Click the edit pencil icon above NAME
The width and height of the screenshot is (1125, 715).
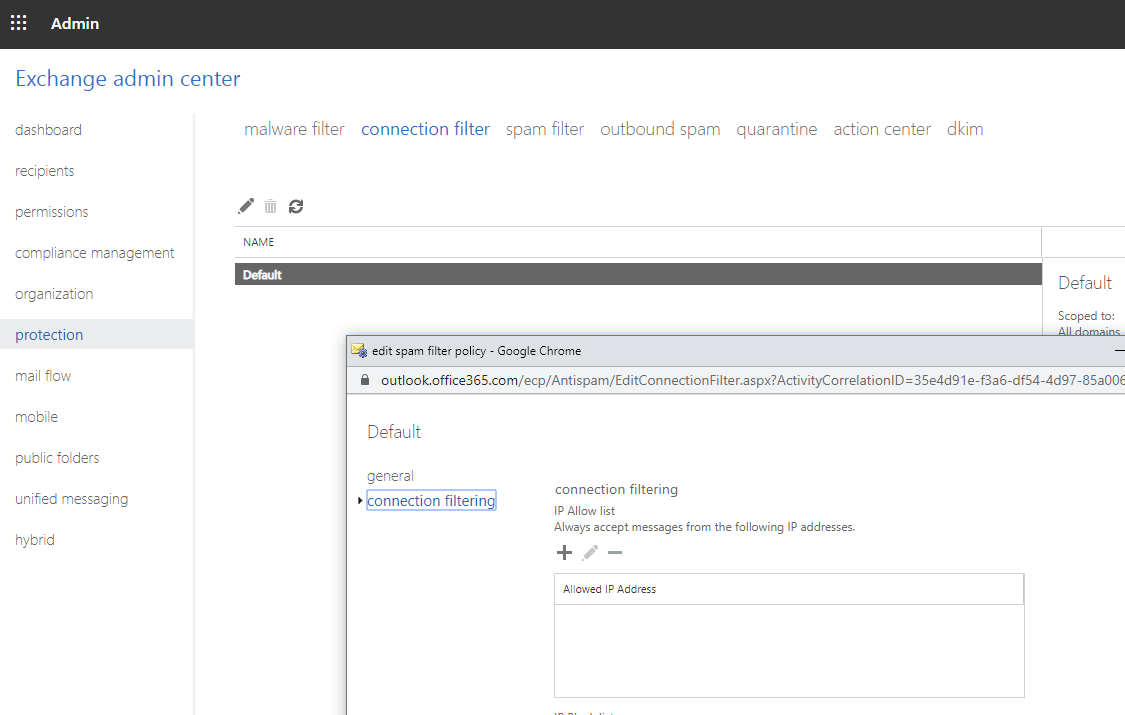[x=246, y=207]
